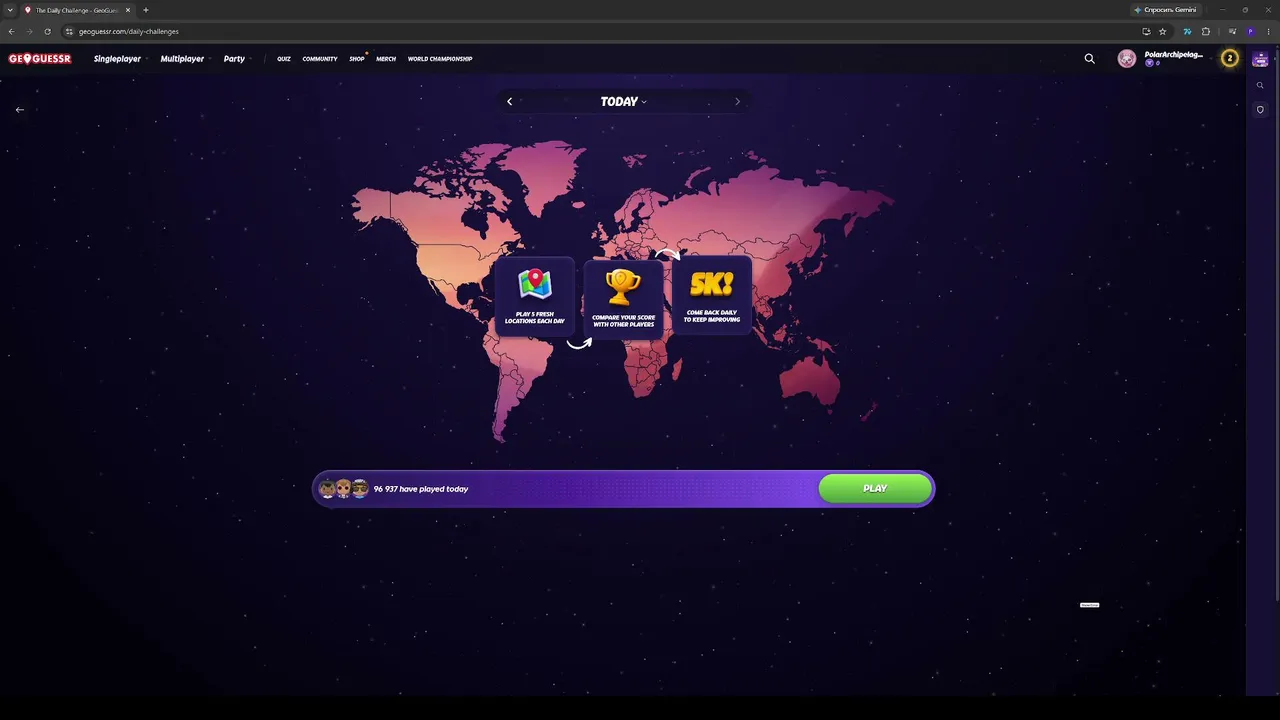Open the top sidebar panel icon
The width and height of the screenshot is (1280, 720).
(x=1260, y=60)
